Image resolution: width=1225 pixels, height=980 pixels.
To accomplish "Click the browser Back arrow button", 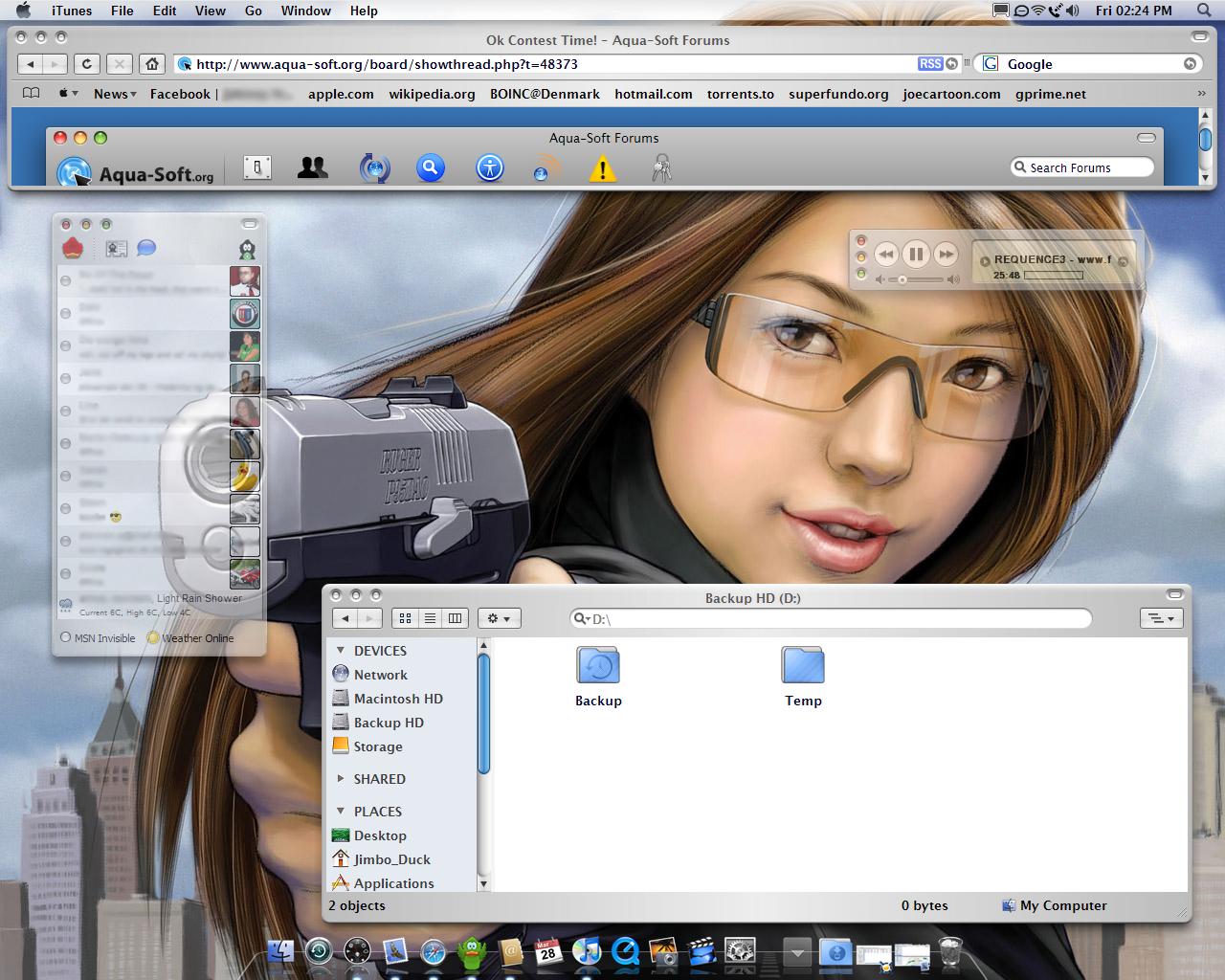I will (x=31, y=64).
